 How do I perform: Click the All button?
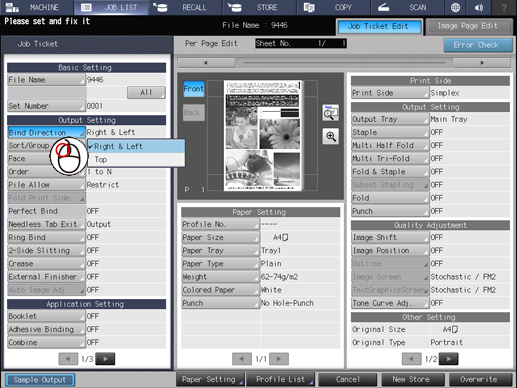point(146,92)
